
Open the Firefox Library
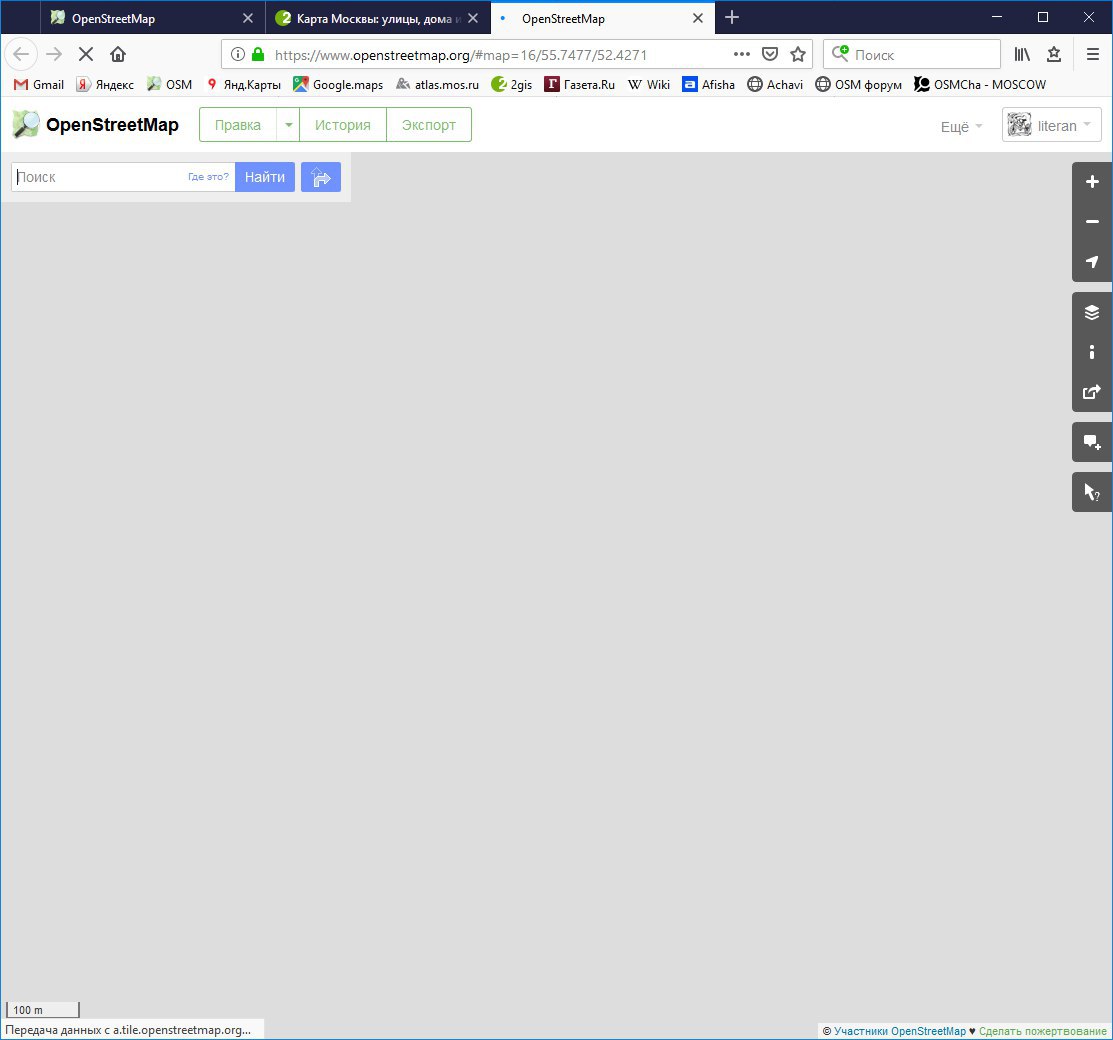[x=1022, y=55]
